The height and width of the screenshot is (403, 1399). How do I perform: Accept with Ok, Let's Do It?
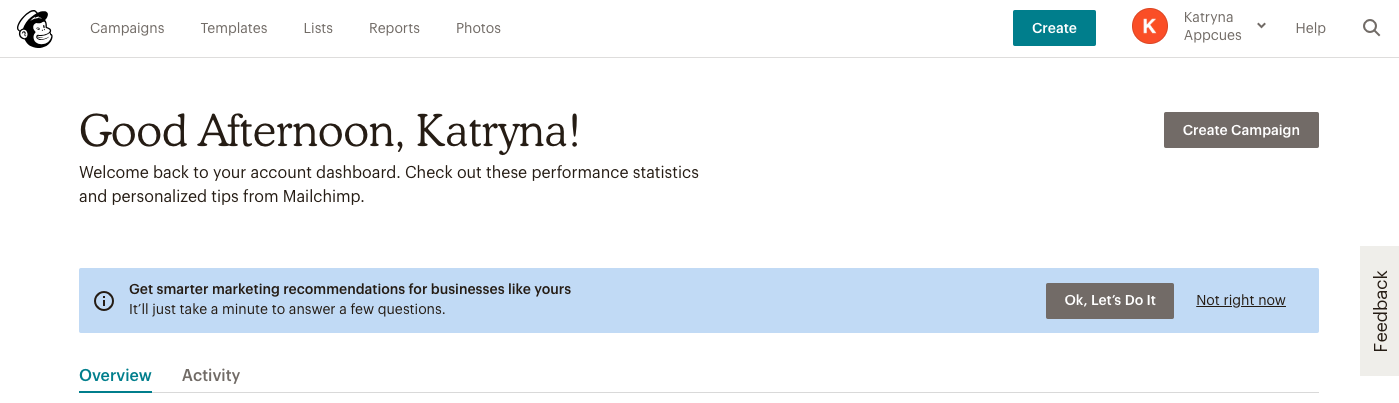[x=1110, y=300]
